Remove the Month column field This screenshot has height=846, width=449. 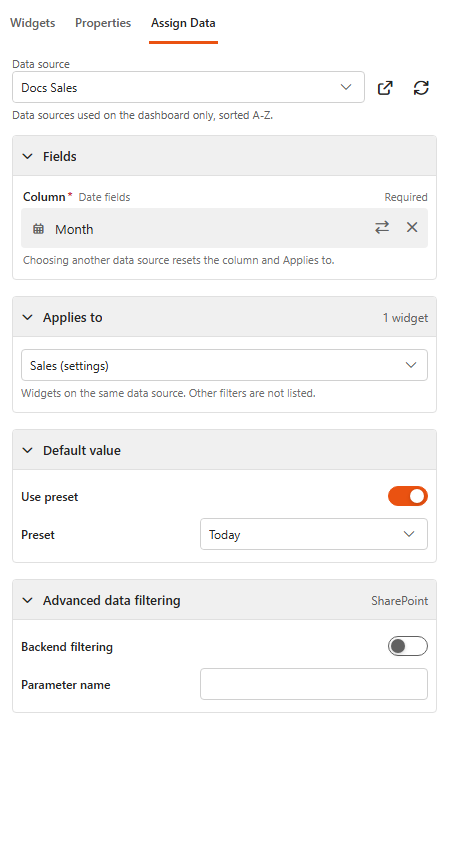(x=412, y=228)
